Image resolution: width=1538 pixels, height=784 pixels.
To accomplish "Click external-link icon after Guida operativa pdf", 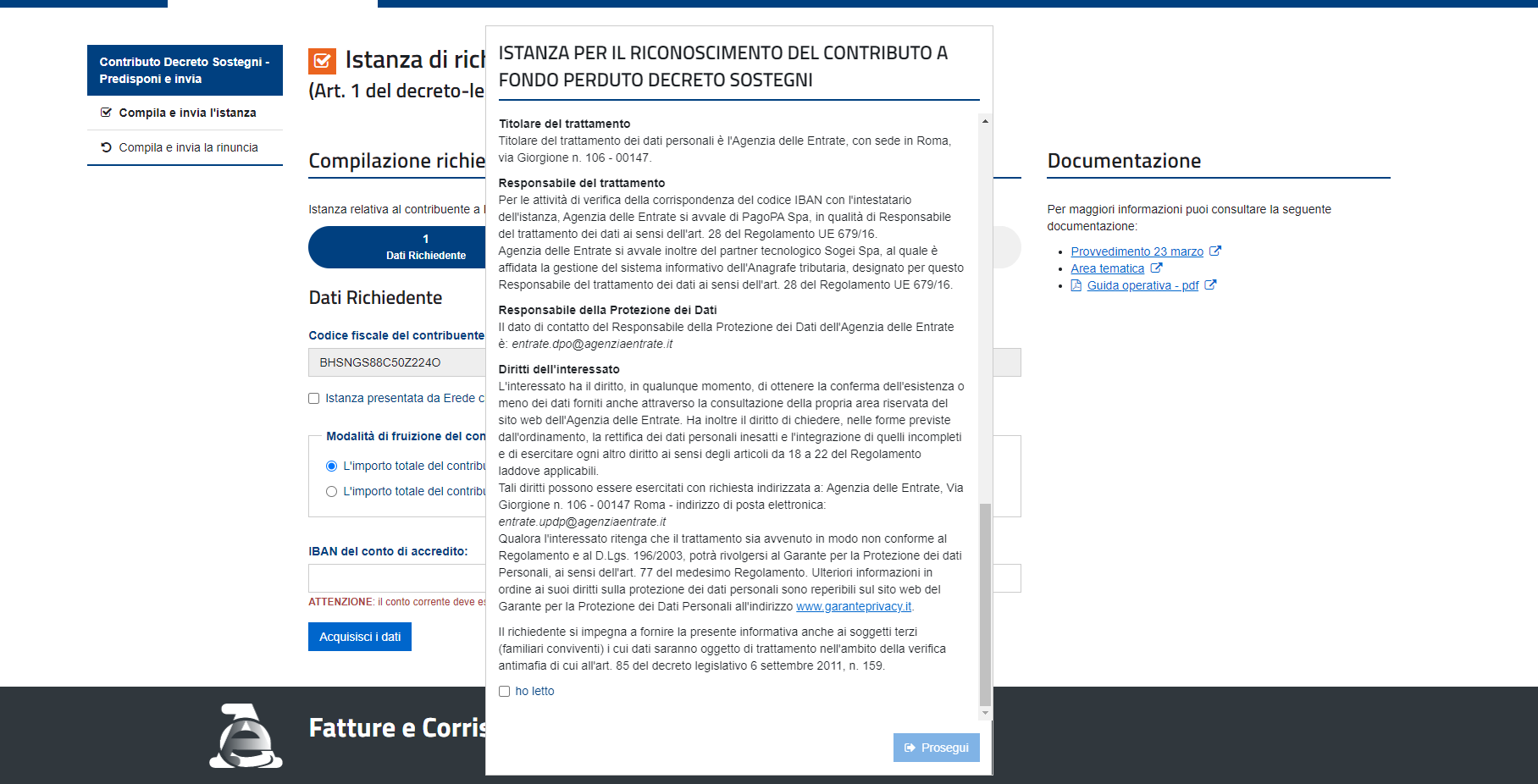I will point(1210,285).
